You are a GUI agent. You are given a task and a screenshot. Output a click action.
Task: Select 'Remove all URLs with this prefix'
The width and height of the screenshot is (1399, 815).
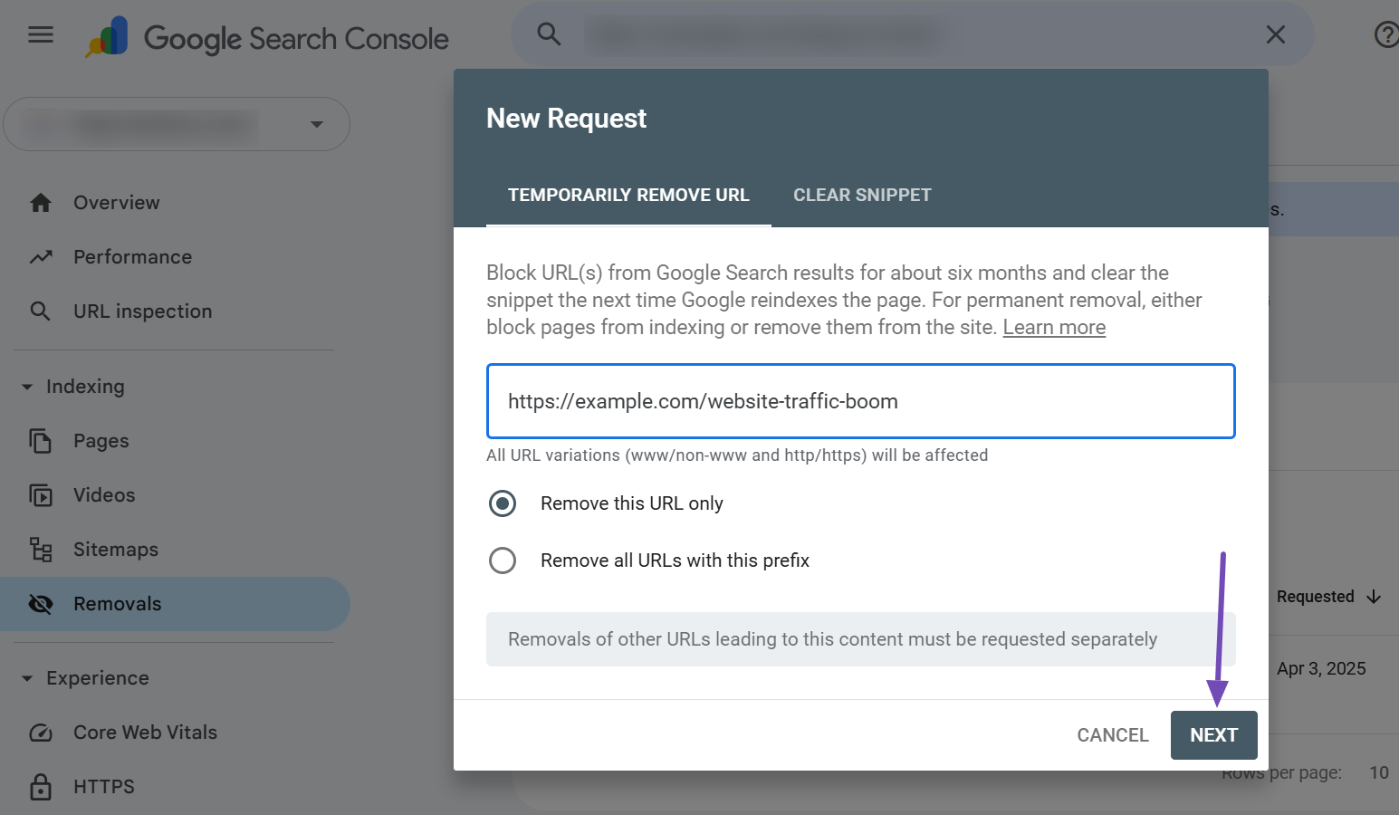click(x=502, y=561)
